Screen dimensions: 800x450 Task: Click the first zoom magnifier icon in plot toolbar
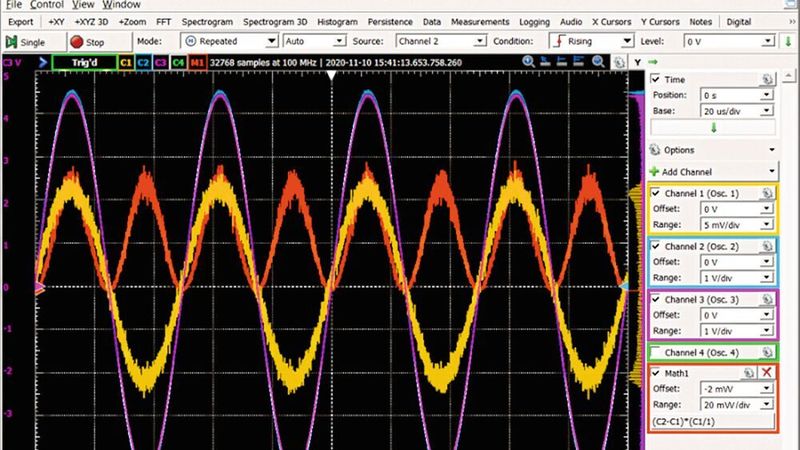coord(528,62)
